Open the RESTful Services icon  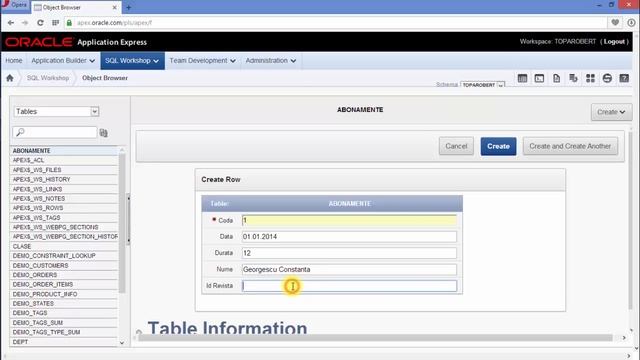tap(607, 78)
